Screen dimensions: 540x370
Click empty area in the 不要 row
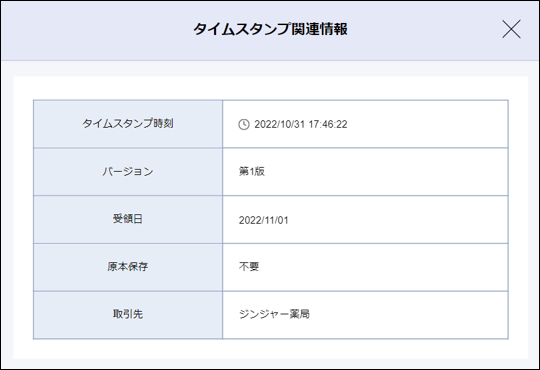coord(382,267)
